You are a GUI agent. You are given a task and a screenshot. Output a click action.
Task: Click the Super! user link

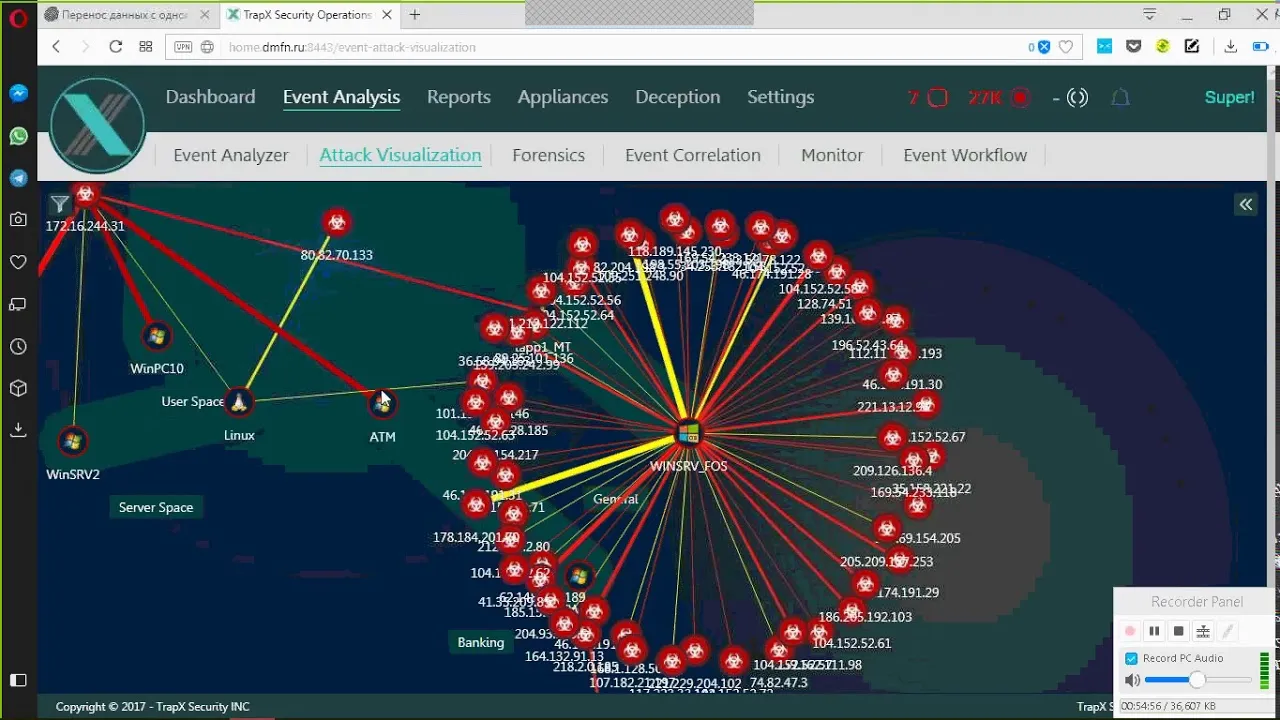[x=1229, y=97]
